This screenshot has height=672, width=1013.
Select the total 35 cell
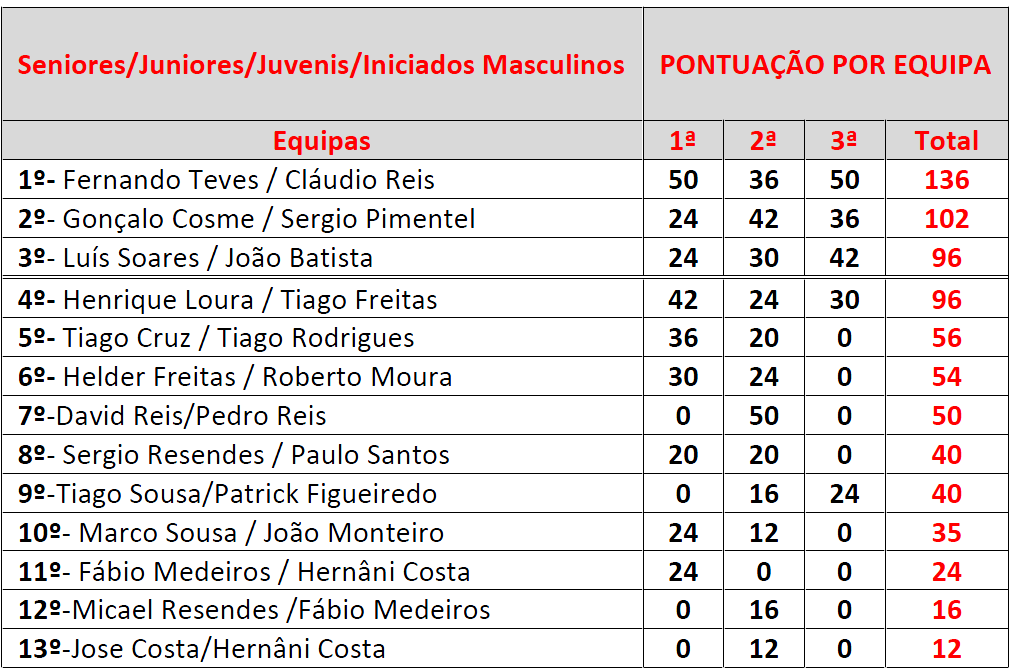pos(946,532)
